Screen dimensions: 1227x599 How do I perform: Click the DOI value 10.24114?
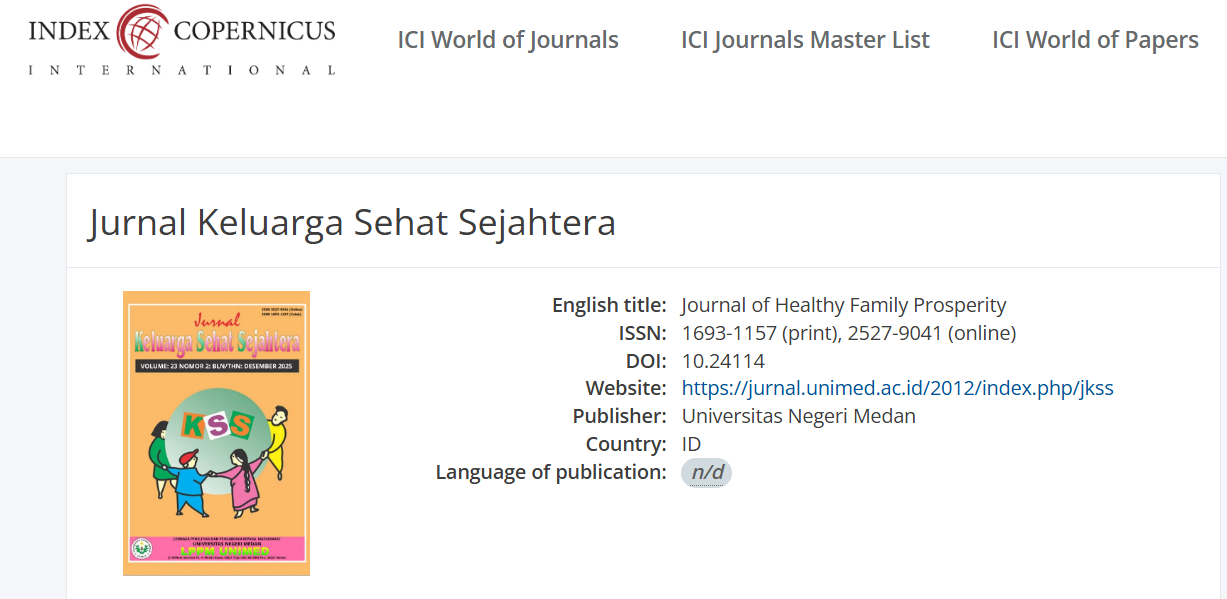[723, 361]
